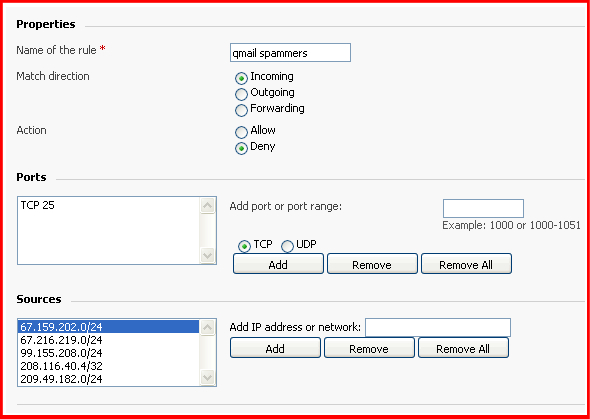Select source 208.116.40.4/32 in the list
Screen dimensions: 590x419
tap(108, 366)
